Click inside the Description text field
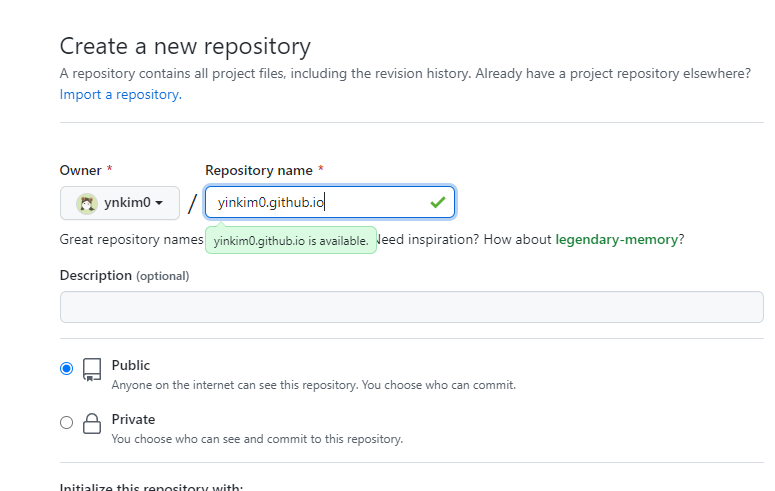 (412, 307)
